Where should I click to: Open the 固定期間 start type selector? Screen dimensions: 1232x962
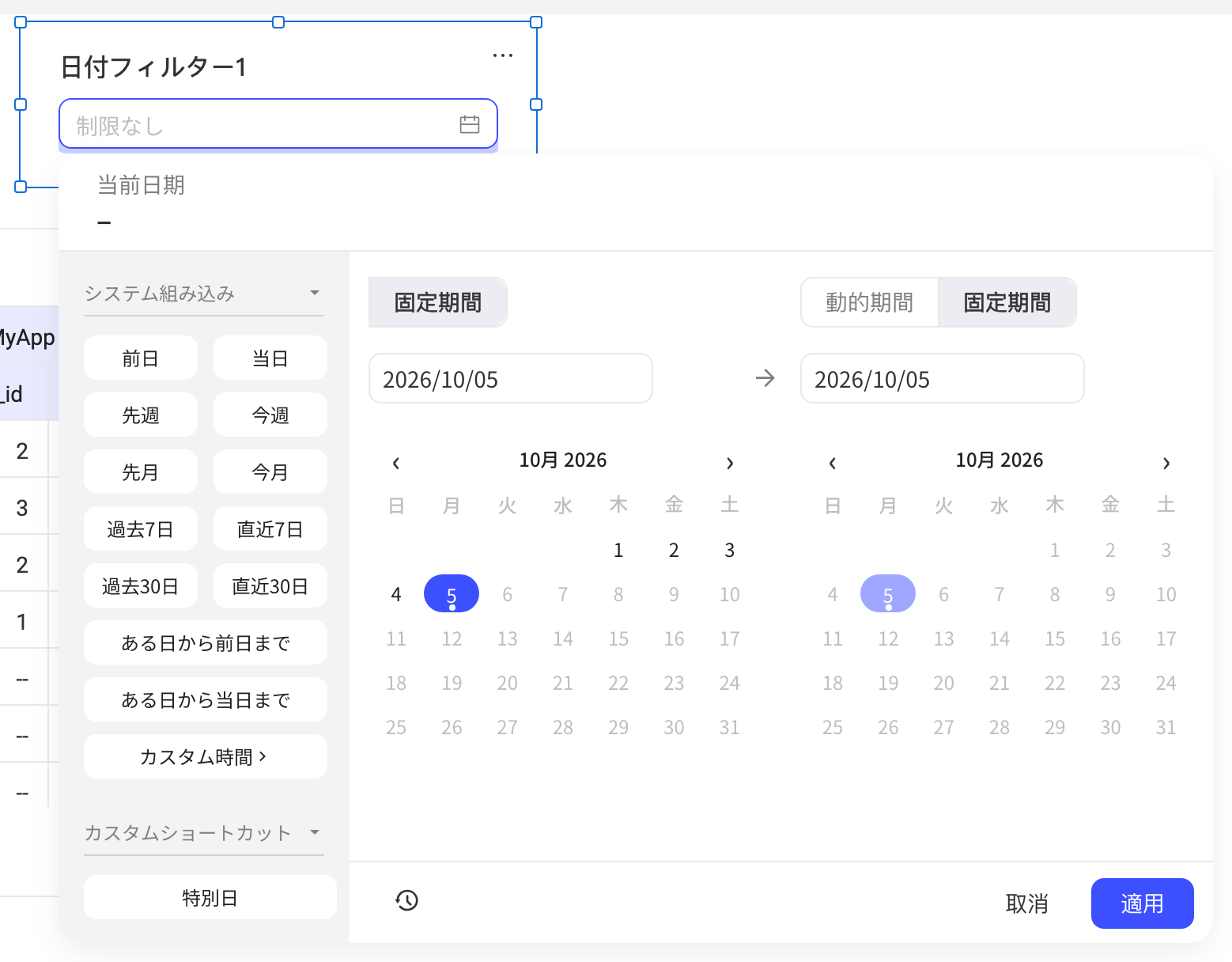(438, 302)
